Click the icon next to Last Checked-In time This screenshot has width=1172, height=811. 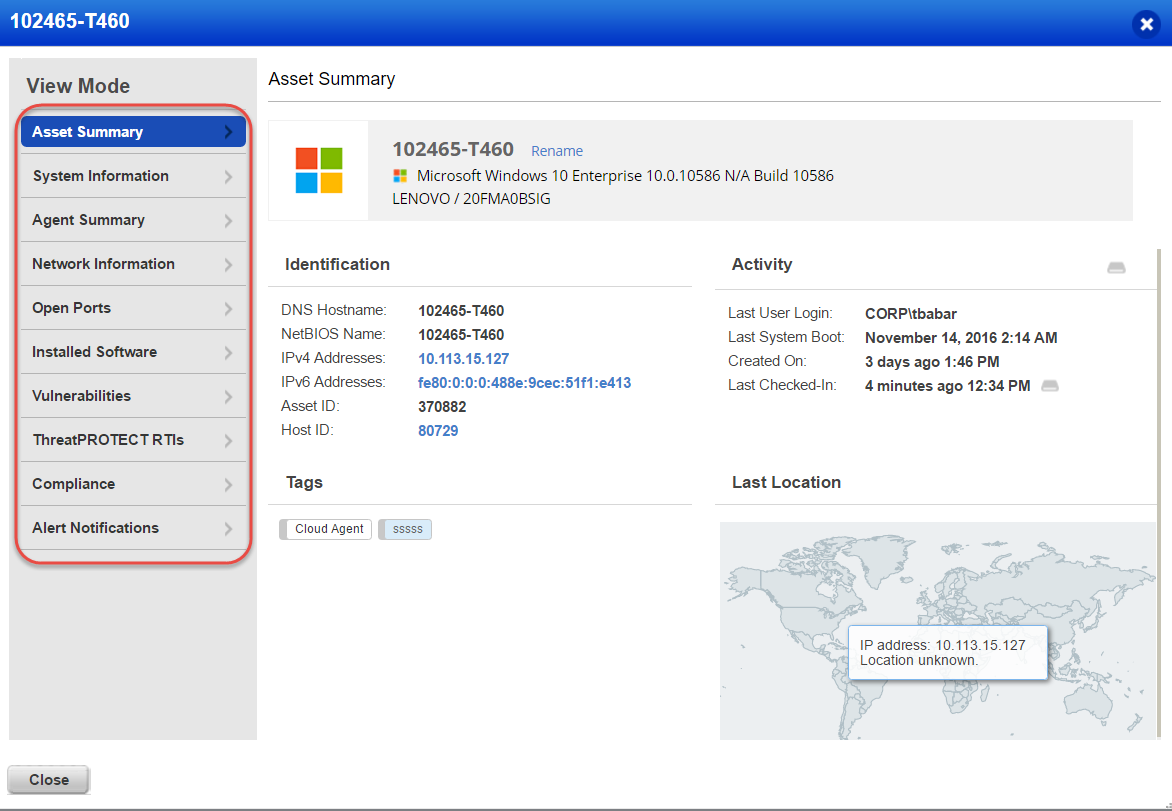(1050, 386)
